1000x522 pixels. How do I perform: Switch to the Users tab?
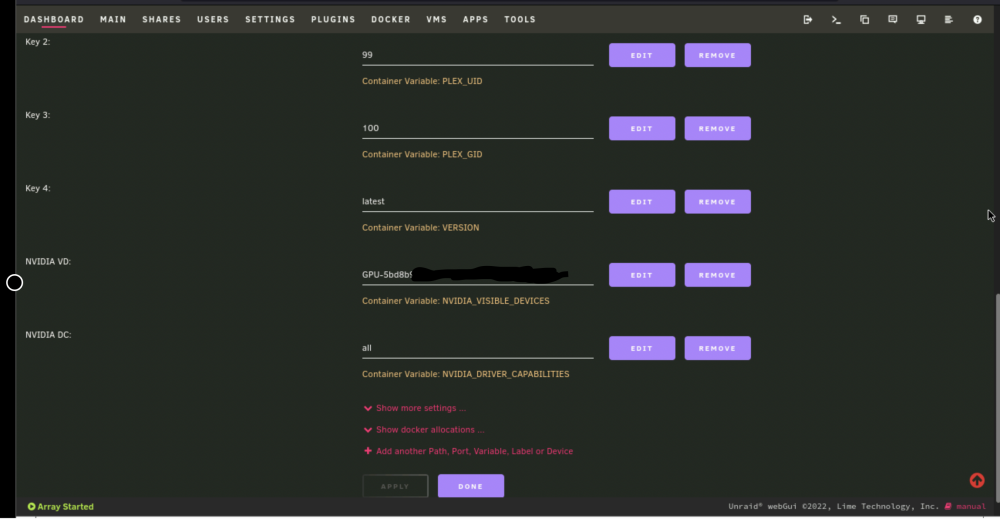click(x=213, y=20)
